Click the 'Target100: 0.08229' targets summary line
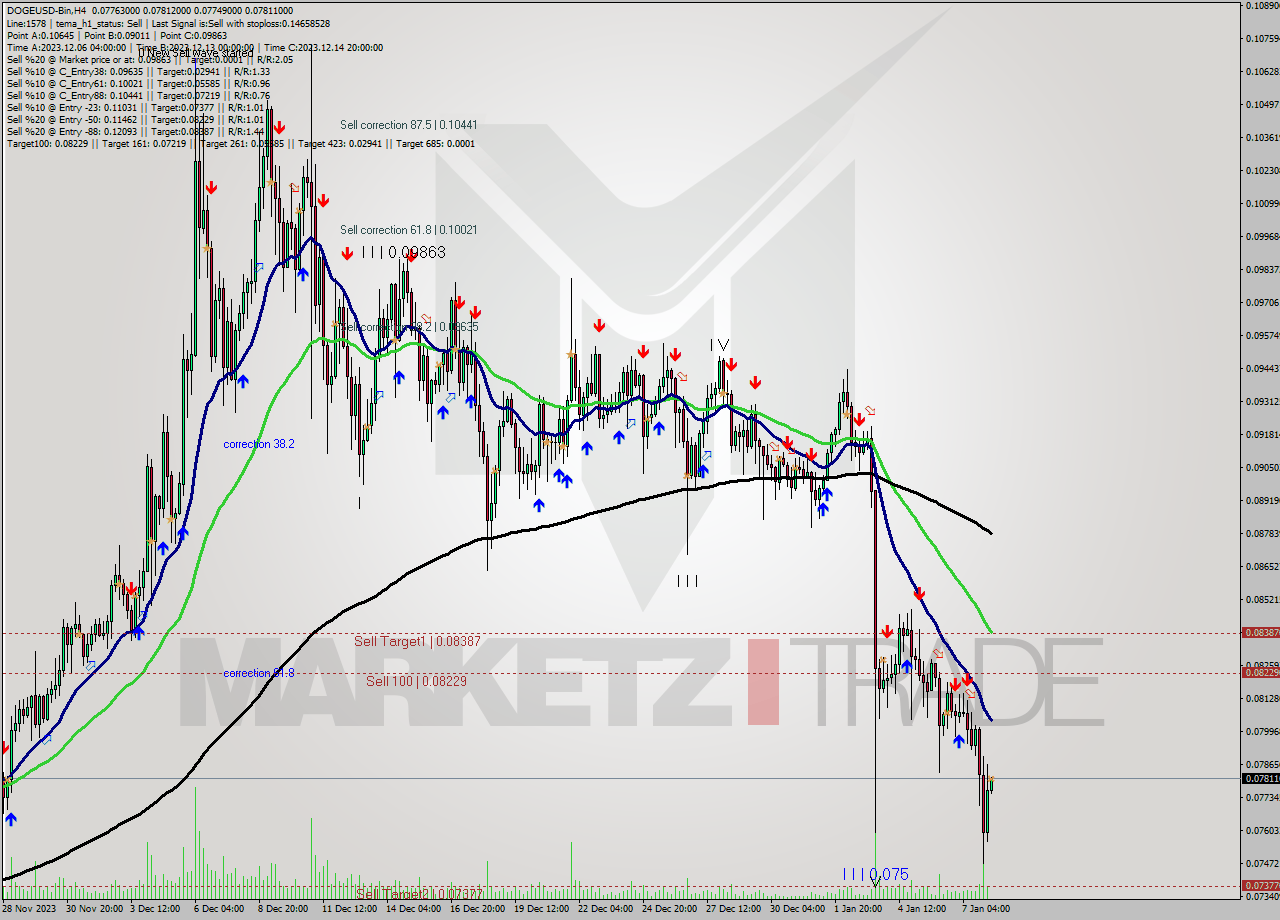Image resolution: width=1280 pixels, height=920 pixels. point(240,143)
